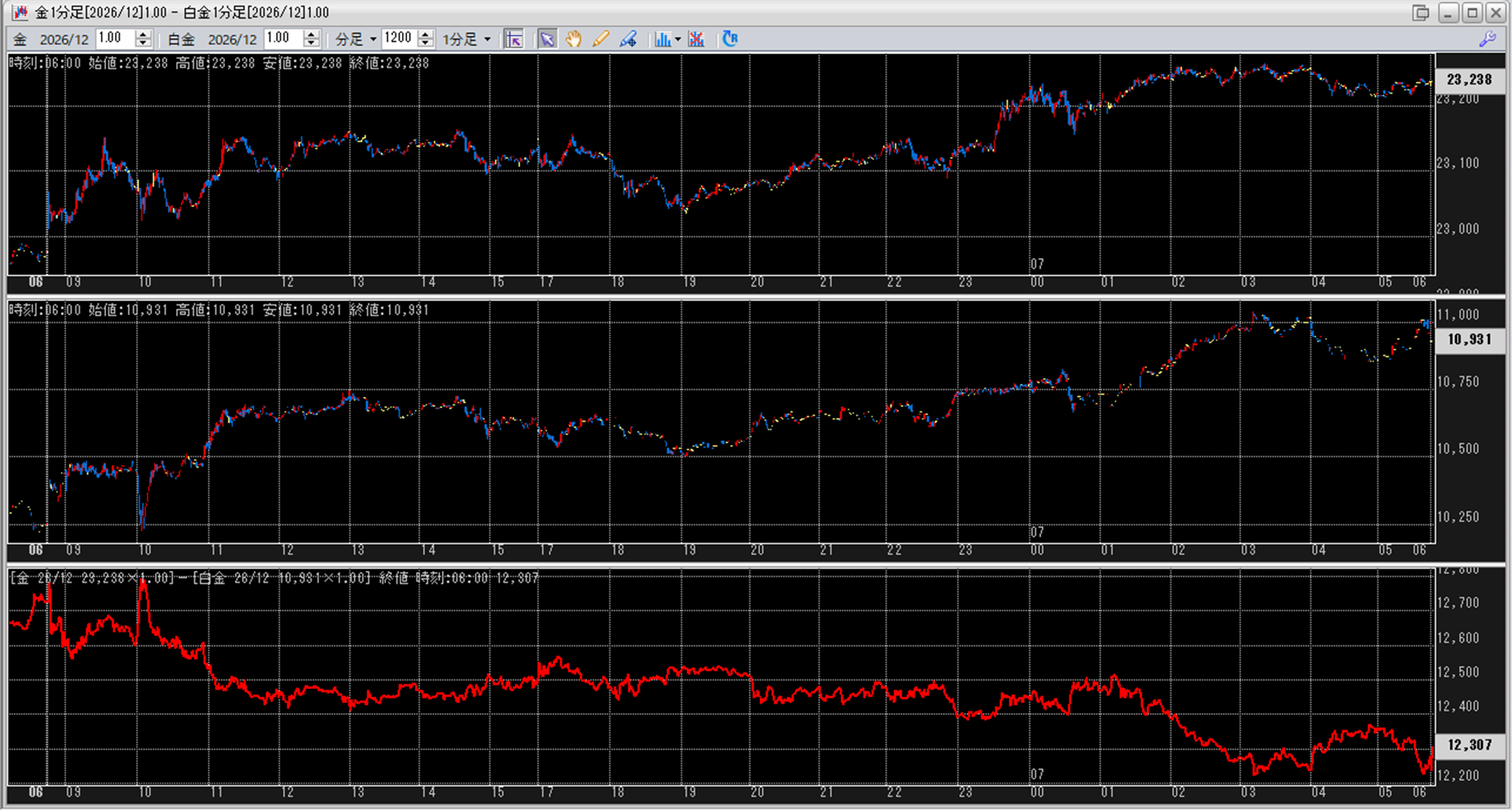Image resolution: width=1512 pixels, height=811 pixels.
Task: Expand the bar chart indicator dropdown arrow
Action: pyautogui.click(x=678, y=39)
